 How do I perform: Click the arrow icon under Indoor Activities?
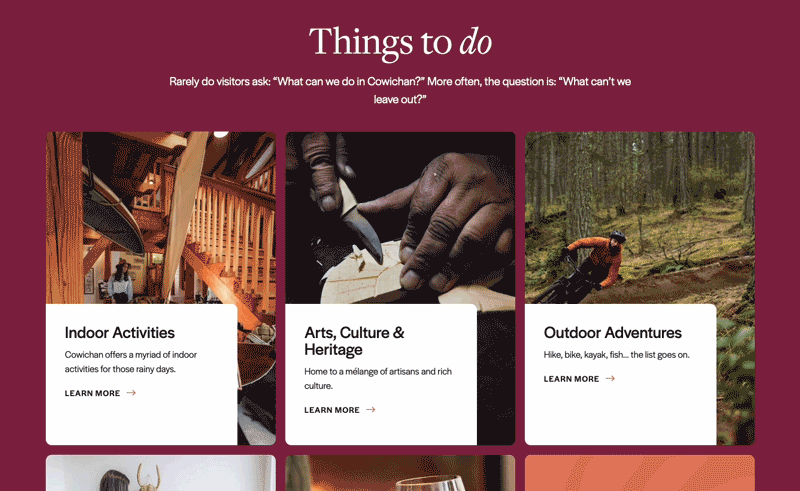point(131,392)
